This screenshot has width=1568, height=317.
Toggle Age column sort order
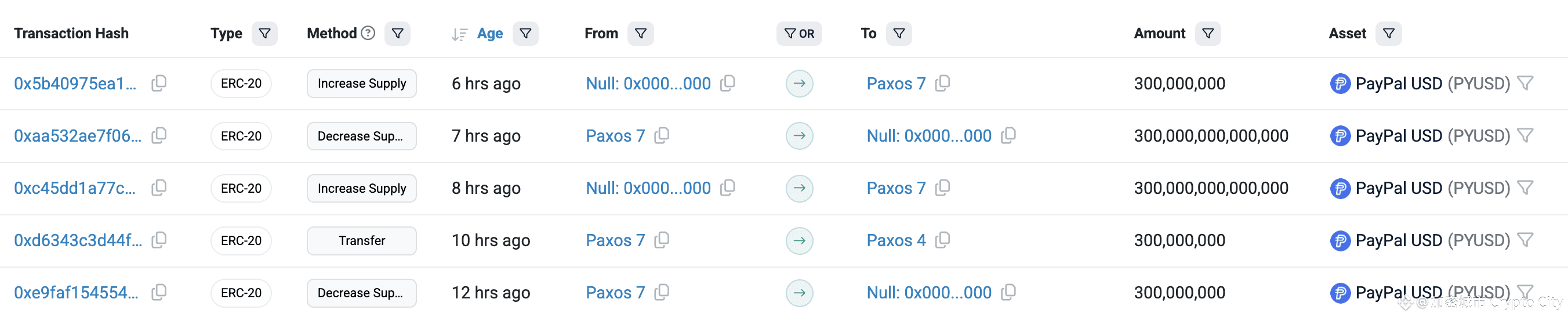pyautogui.click(x=460, y=35)
